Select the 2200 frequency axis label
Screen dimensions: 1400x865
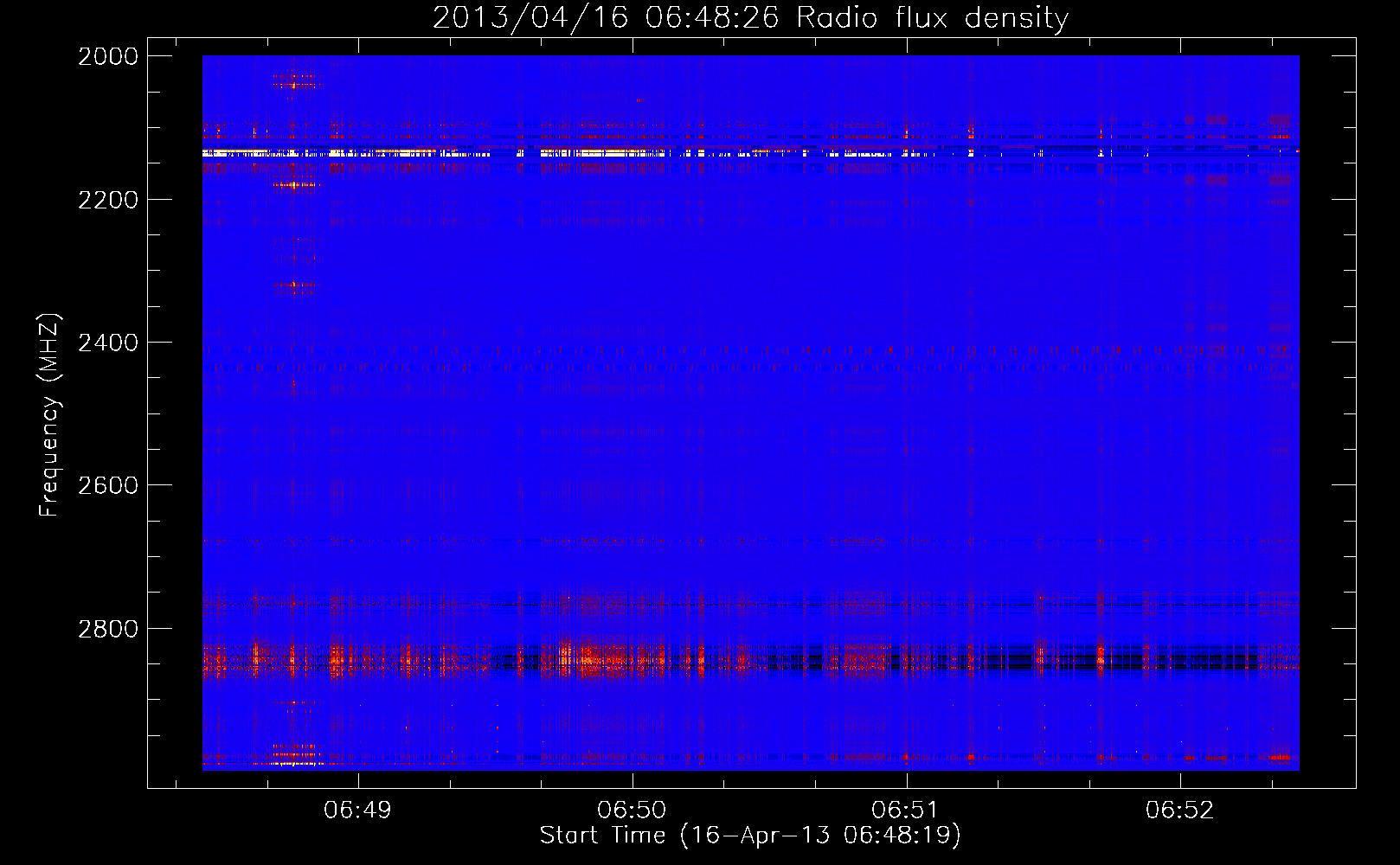pyautogui.click(x=108, y=200)
